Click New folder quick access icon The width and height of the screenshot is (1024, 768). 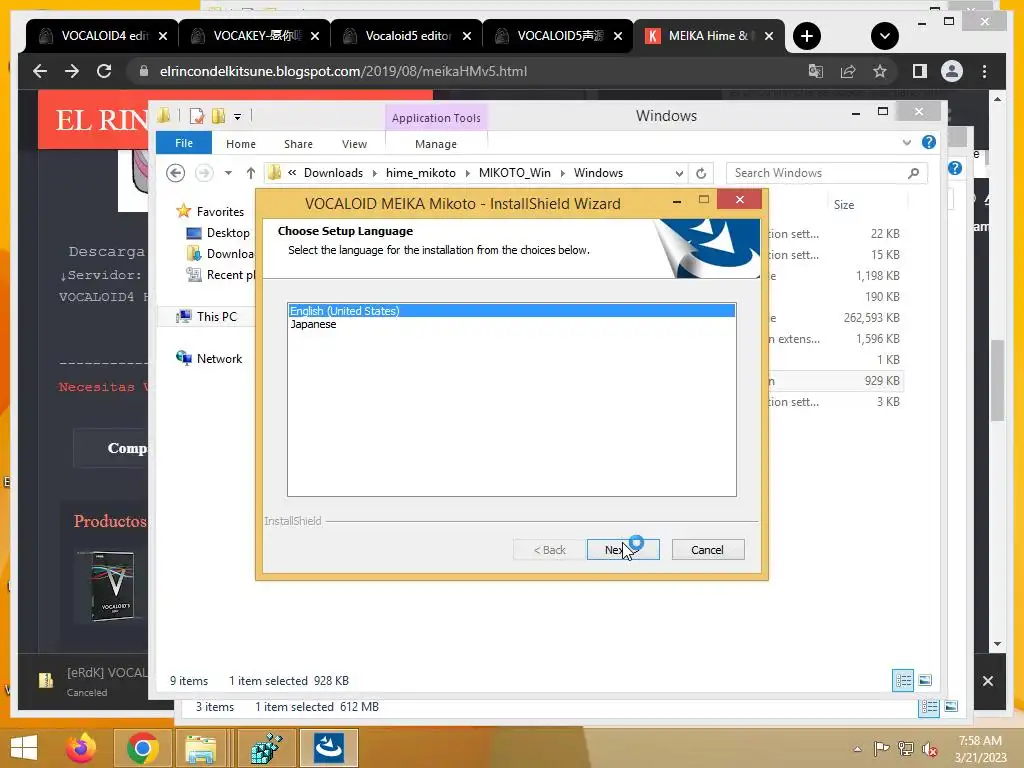click(218, 116)
